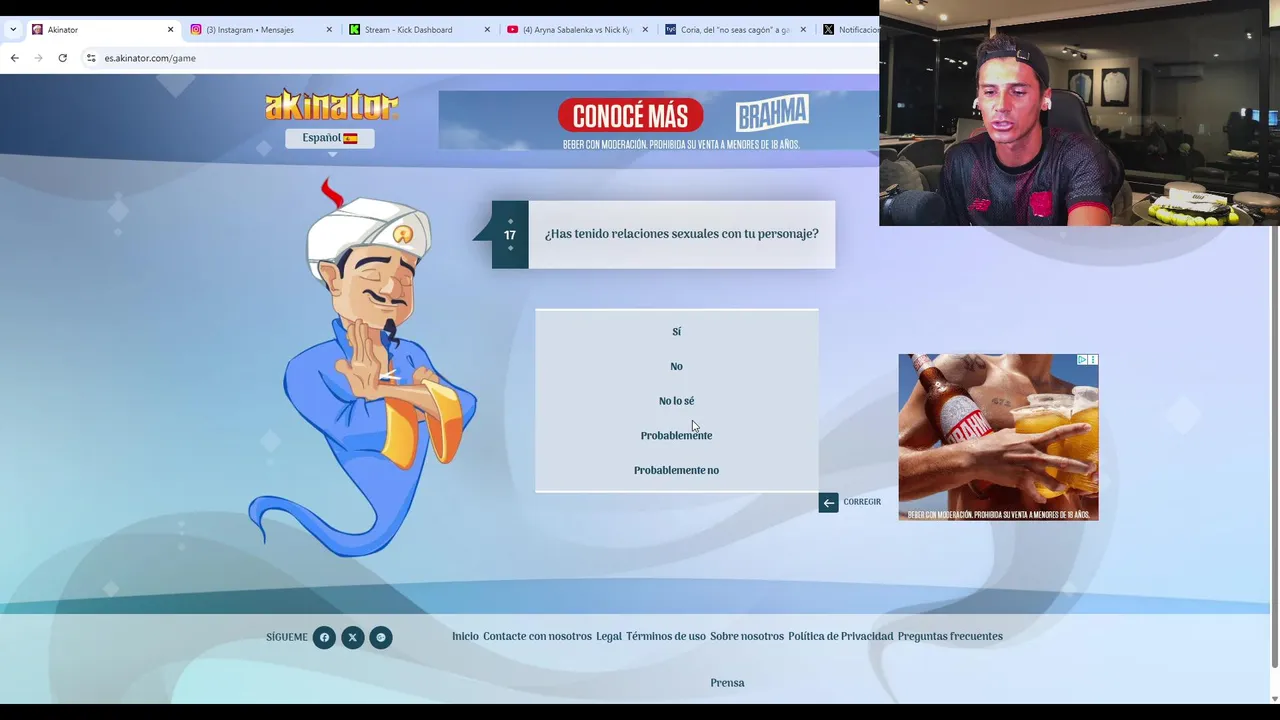Click the question number 17 badge
Viewport: 1280px width, 720px height.
510,235
